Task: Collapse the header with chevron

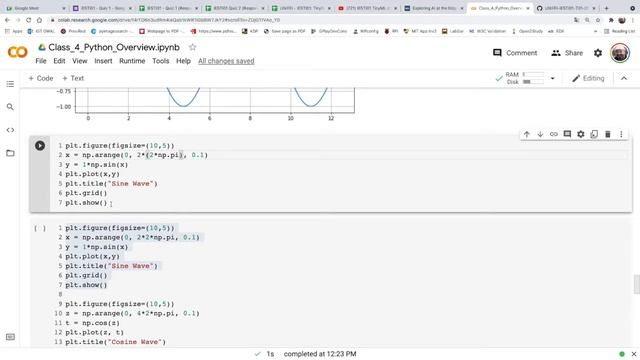Action: click(x=624, y=78)
